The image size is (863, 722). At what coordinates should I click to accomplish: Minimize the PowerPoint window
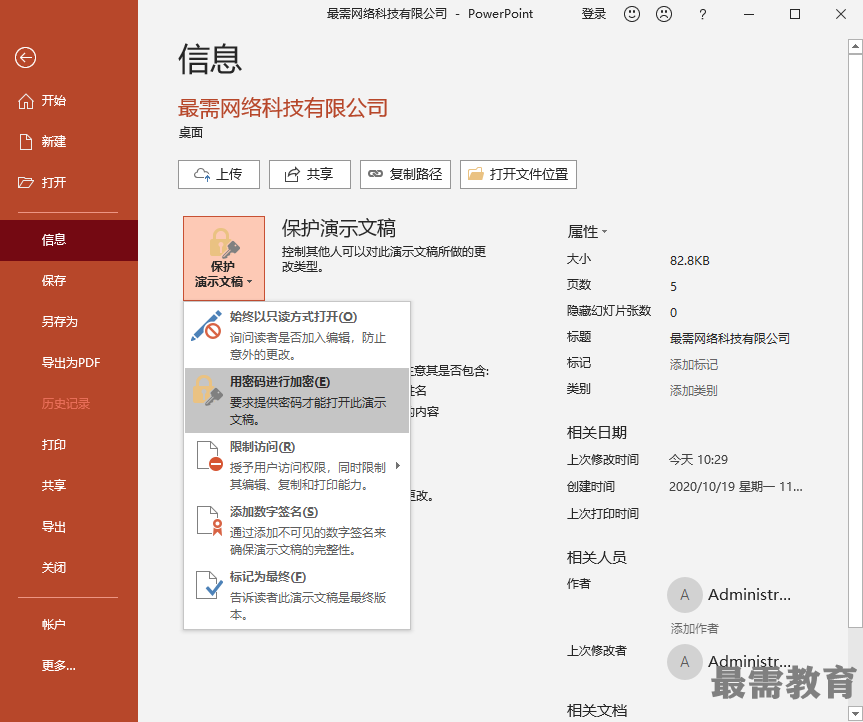pyautogui.click(x=749, y=14)
